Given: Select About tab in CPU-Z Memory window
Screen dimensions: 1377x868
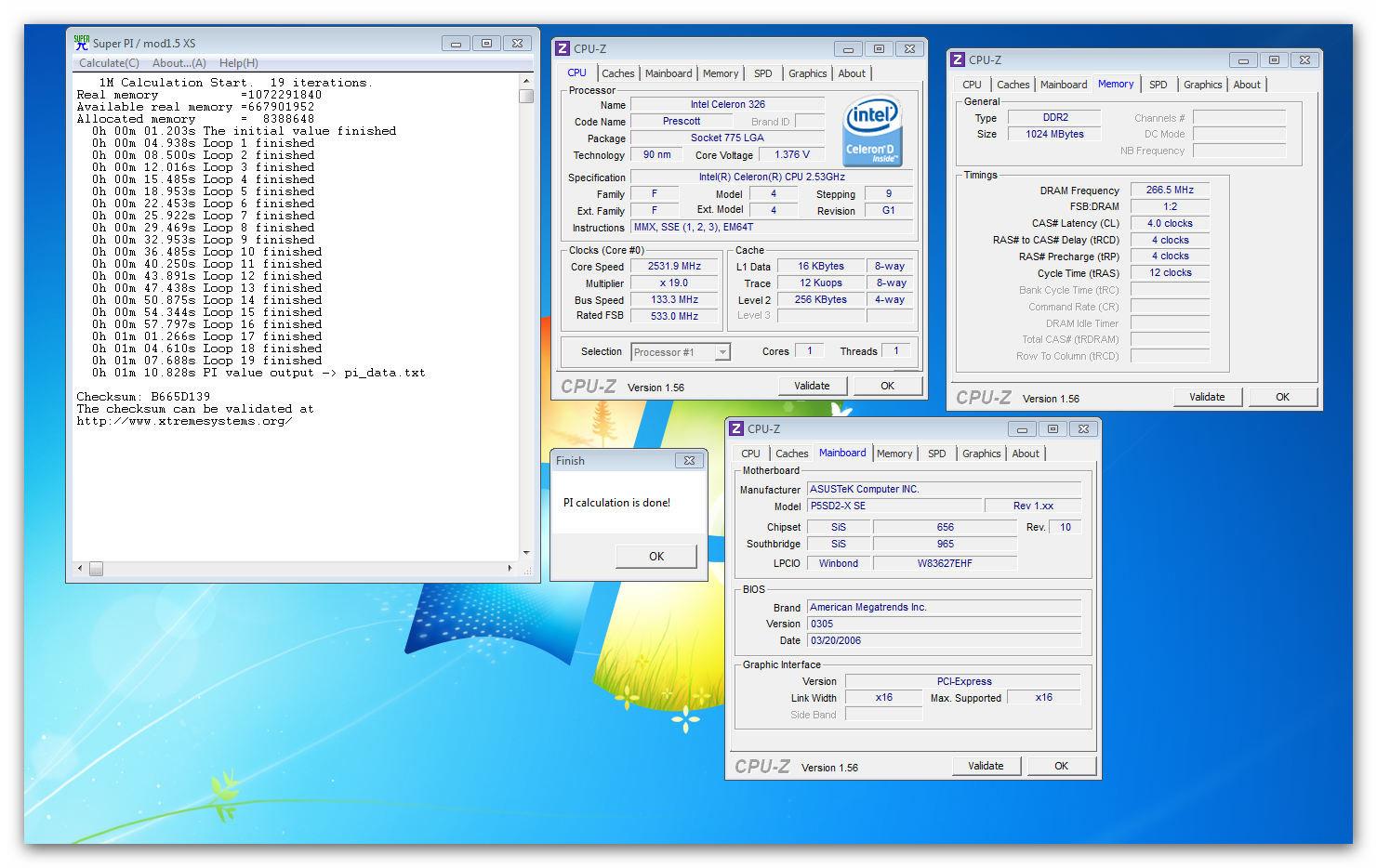Looking at the screenshot, I should tap(1247, 85).
